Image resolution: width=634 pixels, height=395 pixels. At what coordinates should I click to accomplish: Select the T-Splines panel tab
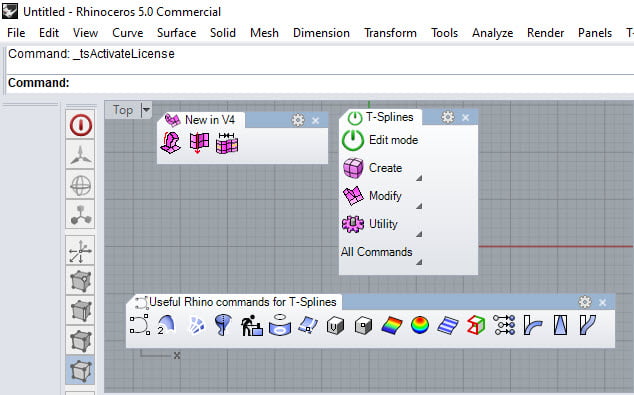[381, 117]
